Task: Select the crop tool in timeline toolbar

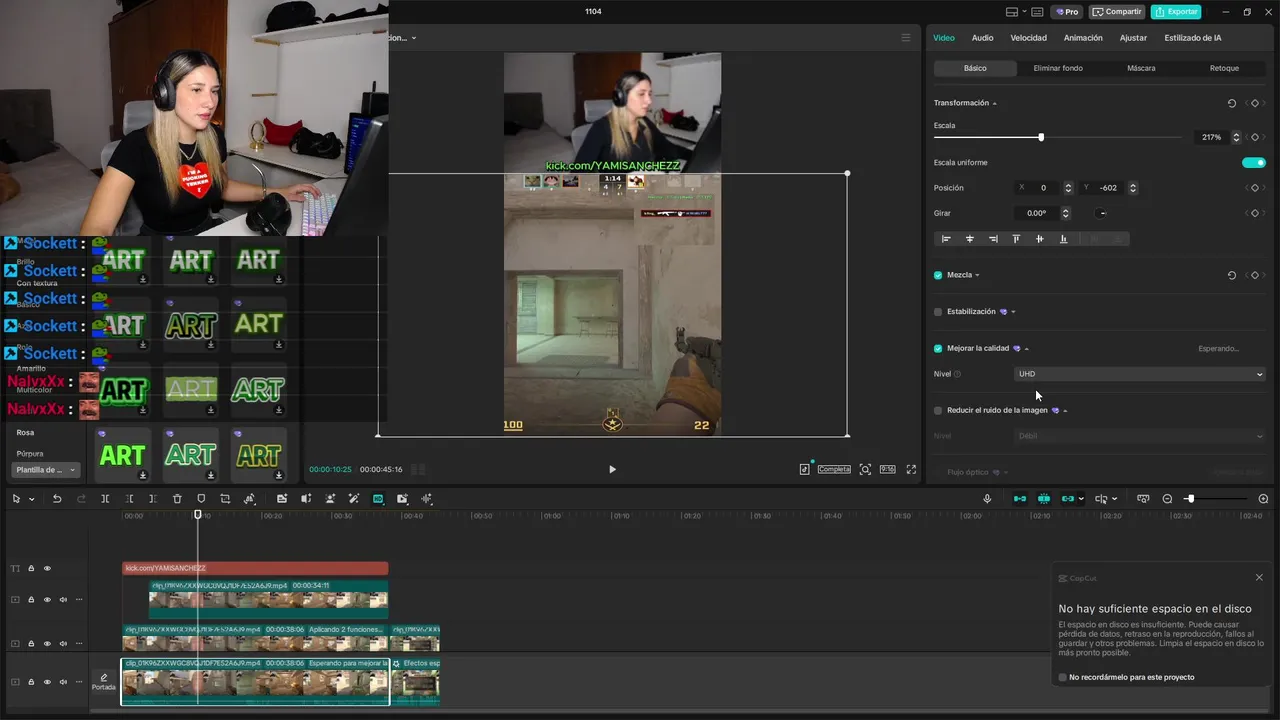Action: click(x=225, y=499)
